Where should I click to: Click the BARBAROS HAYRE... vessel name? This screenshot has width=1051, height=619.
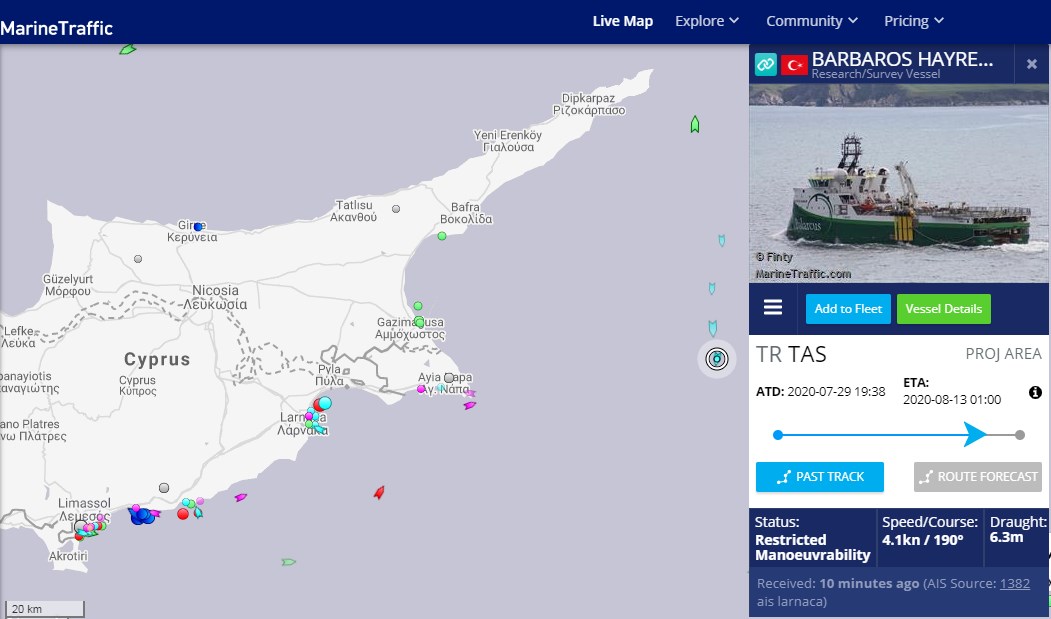902,59
